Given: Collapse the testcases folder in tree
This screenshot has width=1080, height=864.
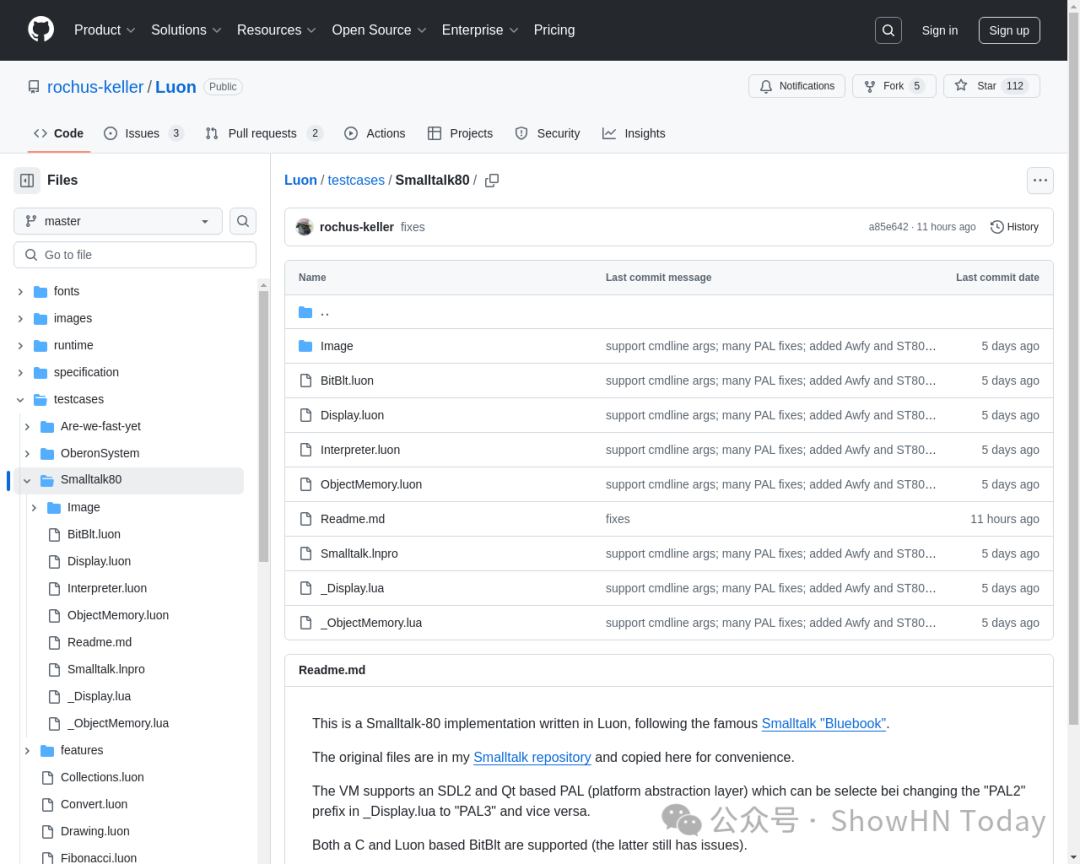Looking at the screenshot, I should tap(21, 400).
